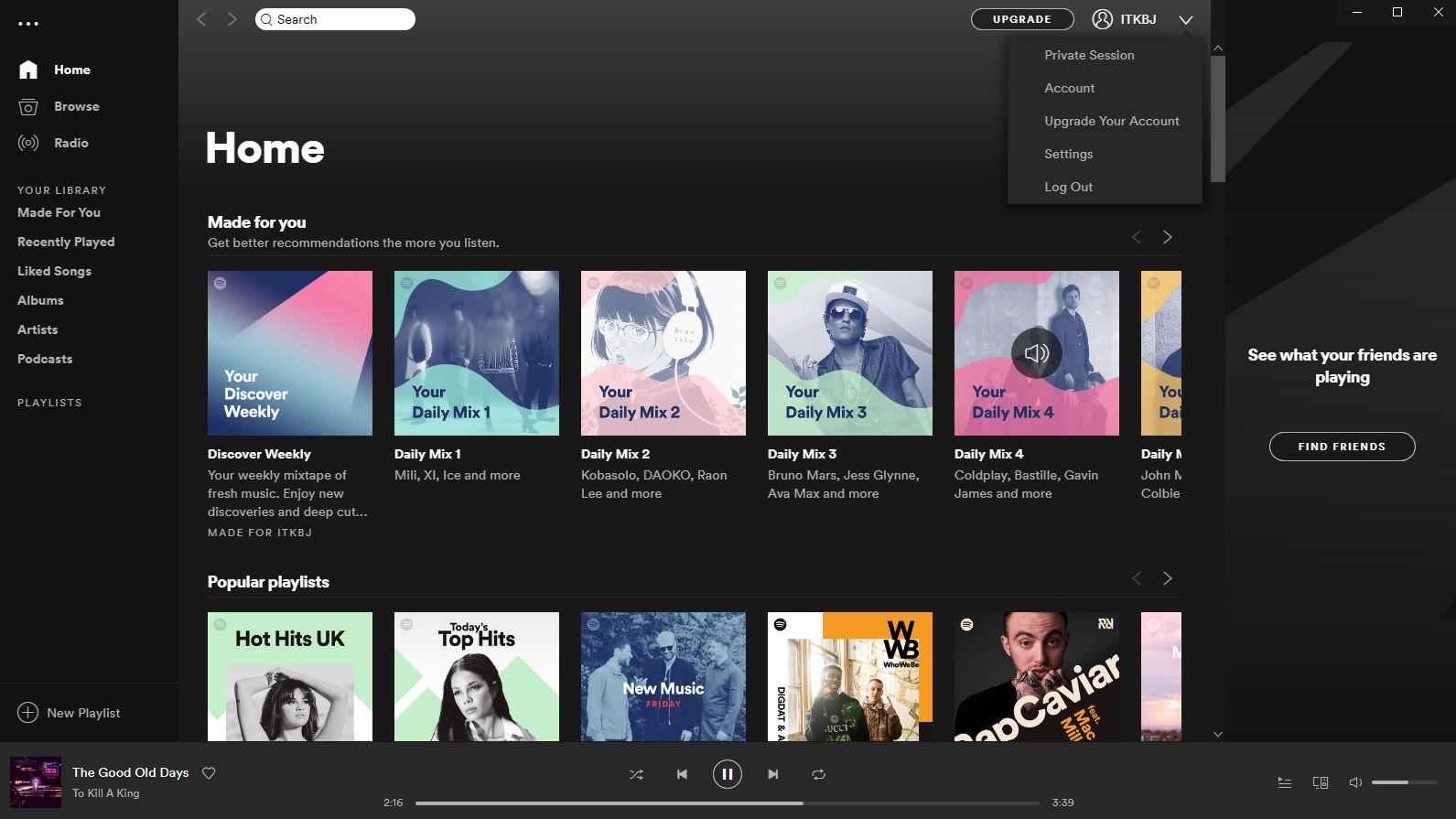Click the ITKBJ username label
The image size is (1456, 819).
coord(1138,19)
